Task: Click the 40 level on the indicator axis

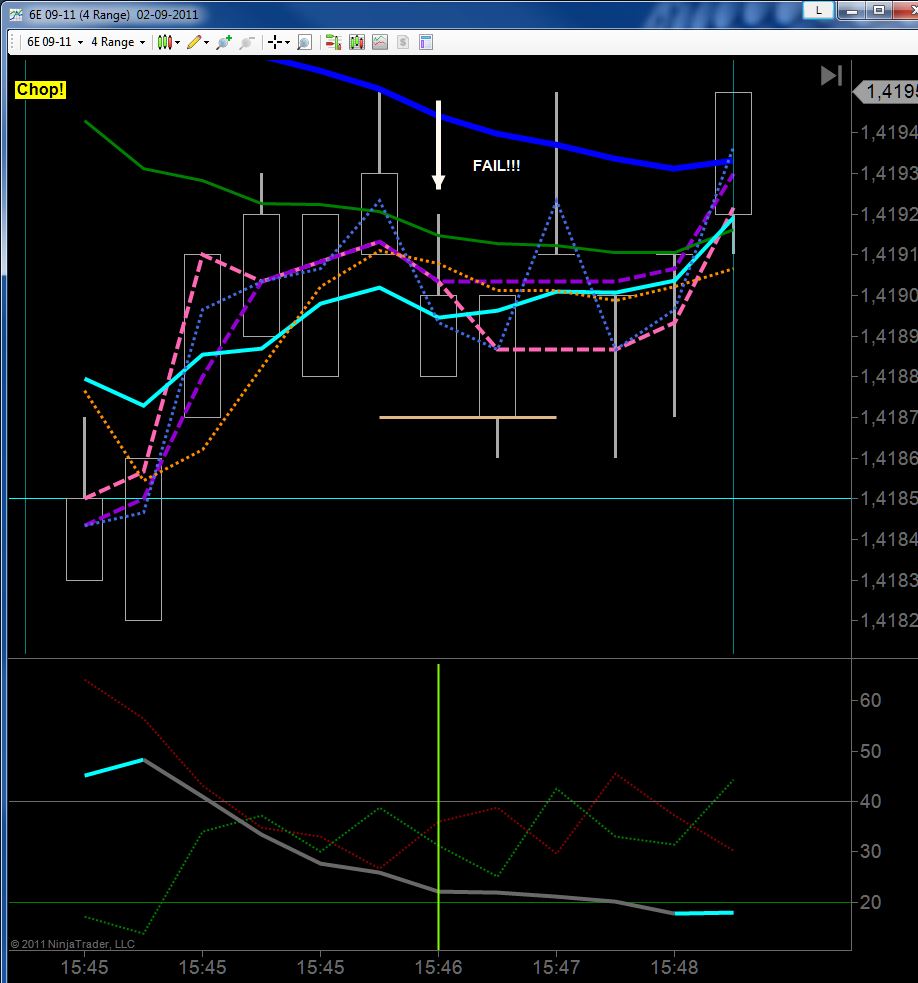Action: click(870, 801)
